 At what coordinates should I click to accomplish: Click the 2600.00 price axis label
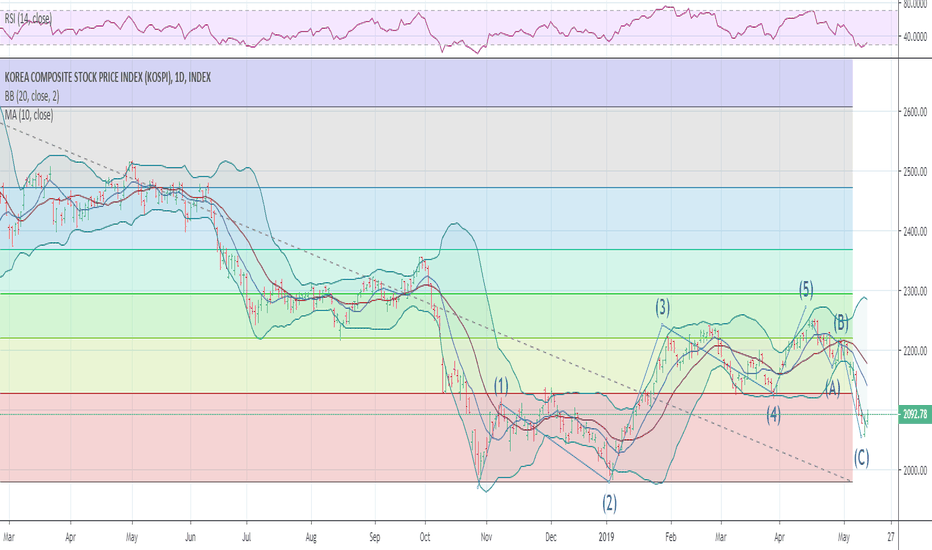pyautogui.click(x=915, y=112)
